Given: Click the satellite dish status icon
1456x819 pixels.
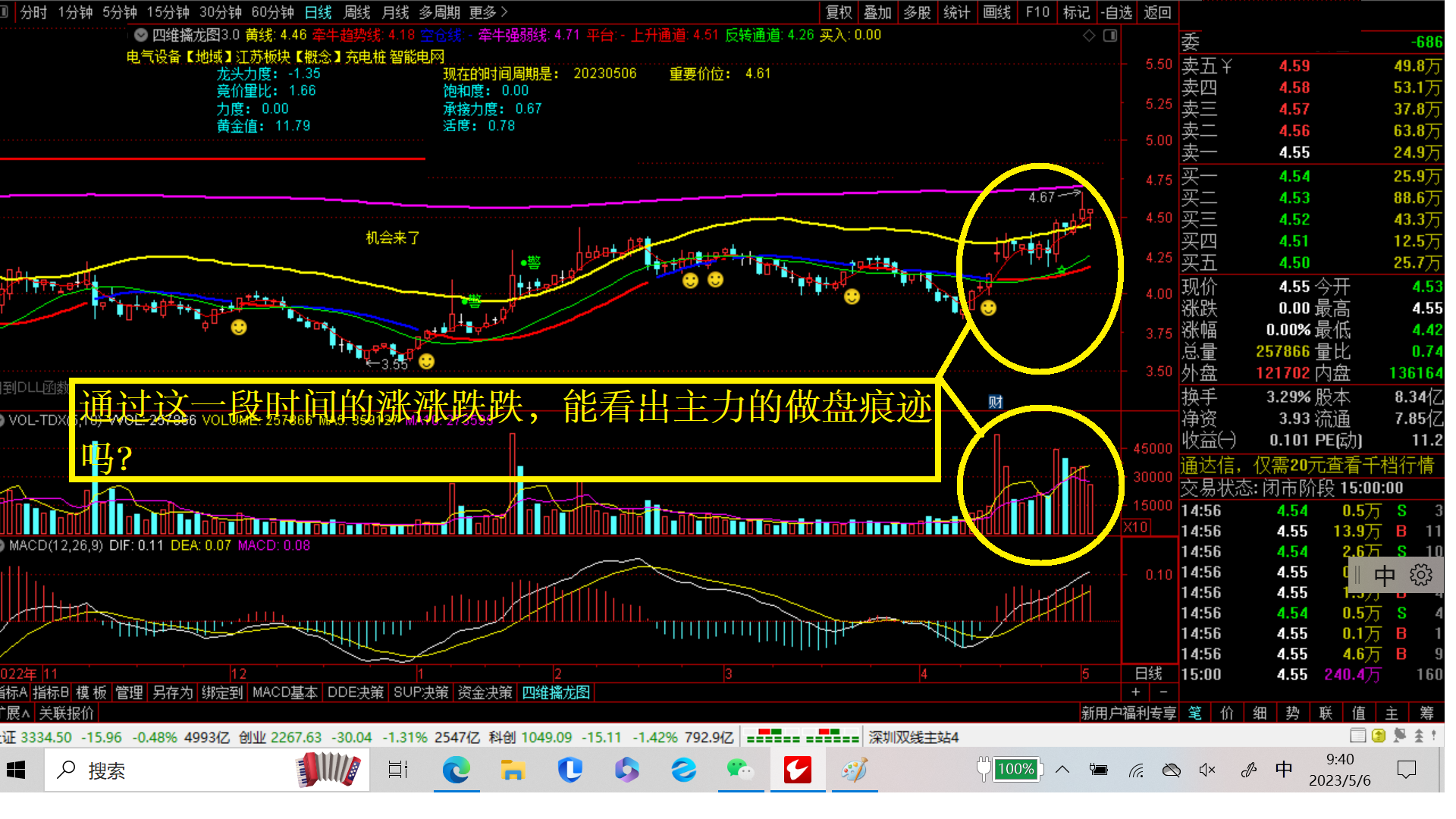Looking at the screenshot, I should (1400, 735).
